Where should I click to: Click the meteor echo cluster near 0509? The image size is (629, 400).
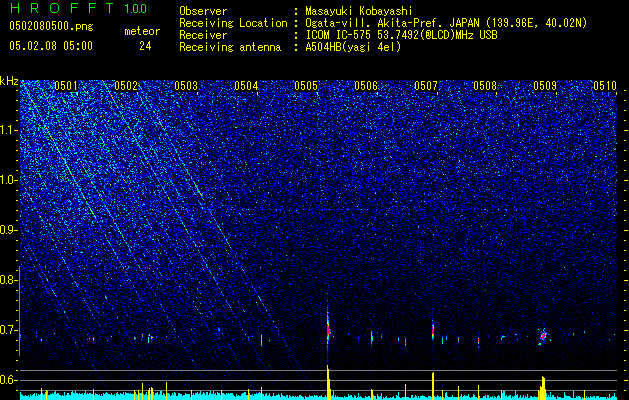[543, 336]
